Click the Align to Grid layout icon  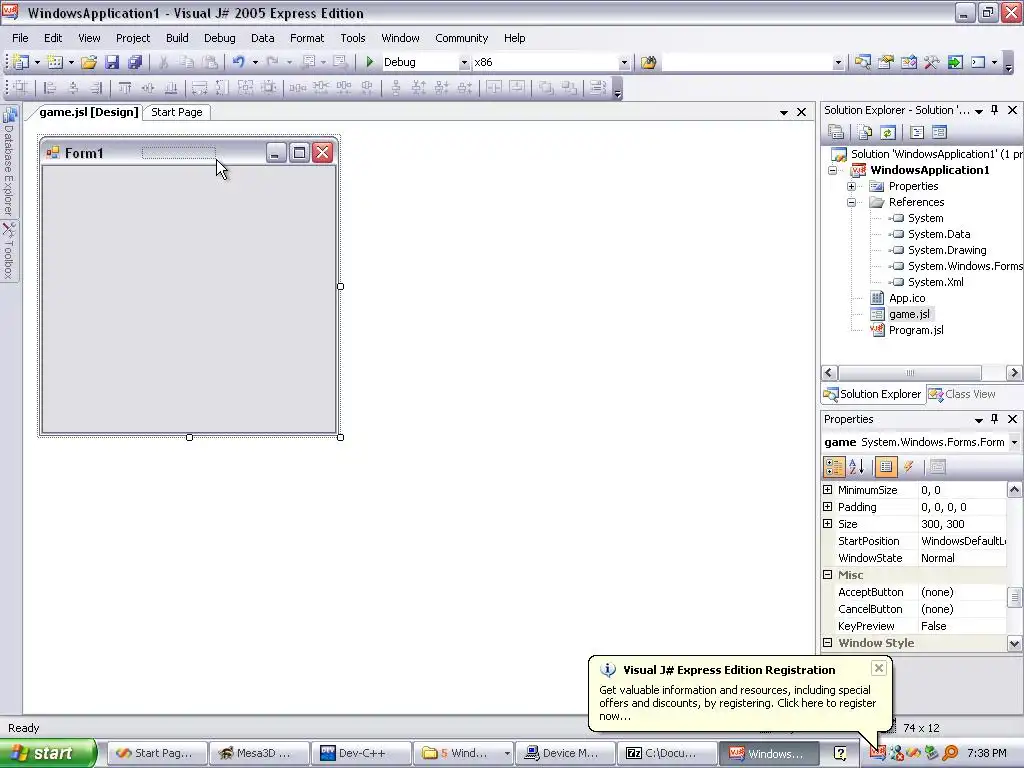coord(21,88)
